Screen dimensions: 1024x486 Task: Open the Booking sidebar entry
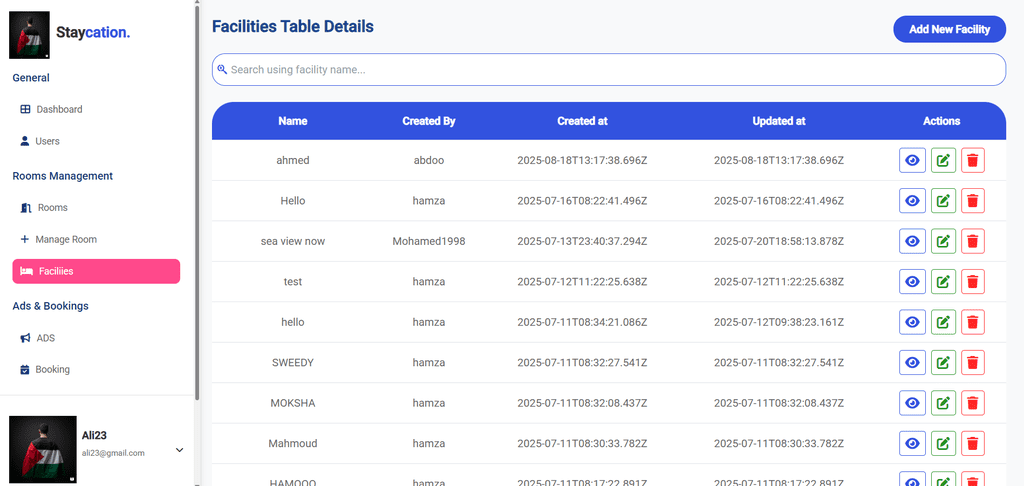point(52,370)
